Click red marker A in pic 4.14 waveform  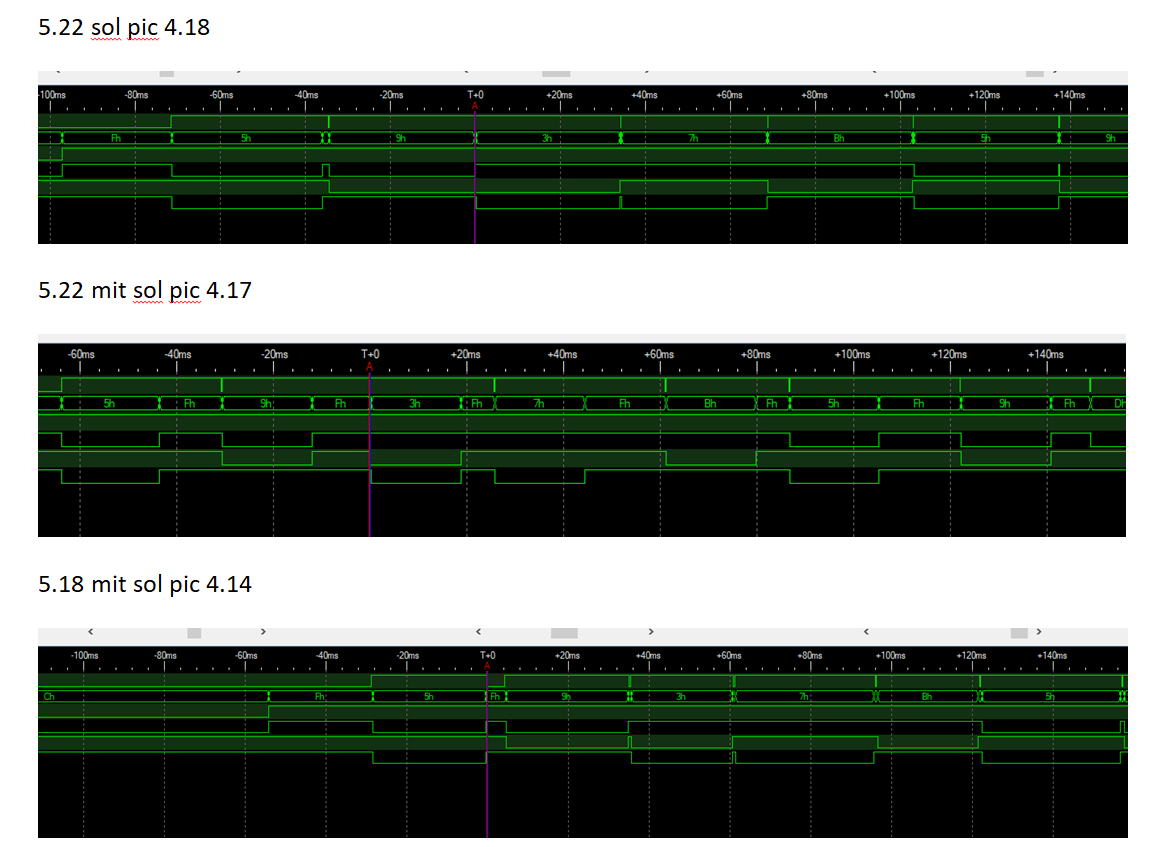coord(487,667)
